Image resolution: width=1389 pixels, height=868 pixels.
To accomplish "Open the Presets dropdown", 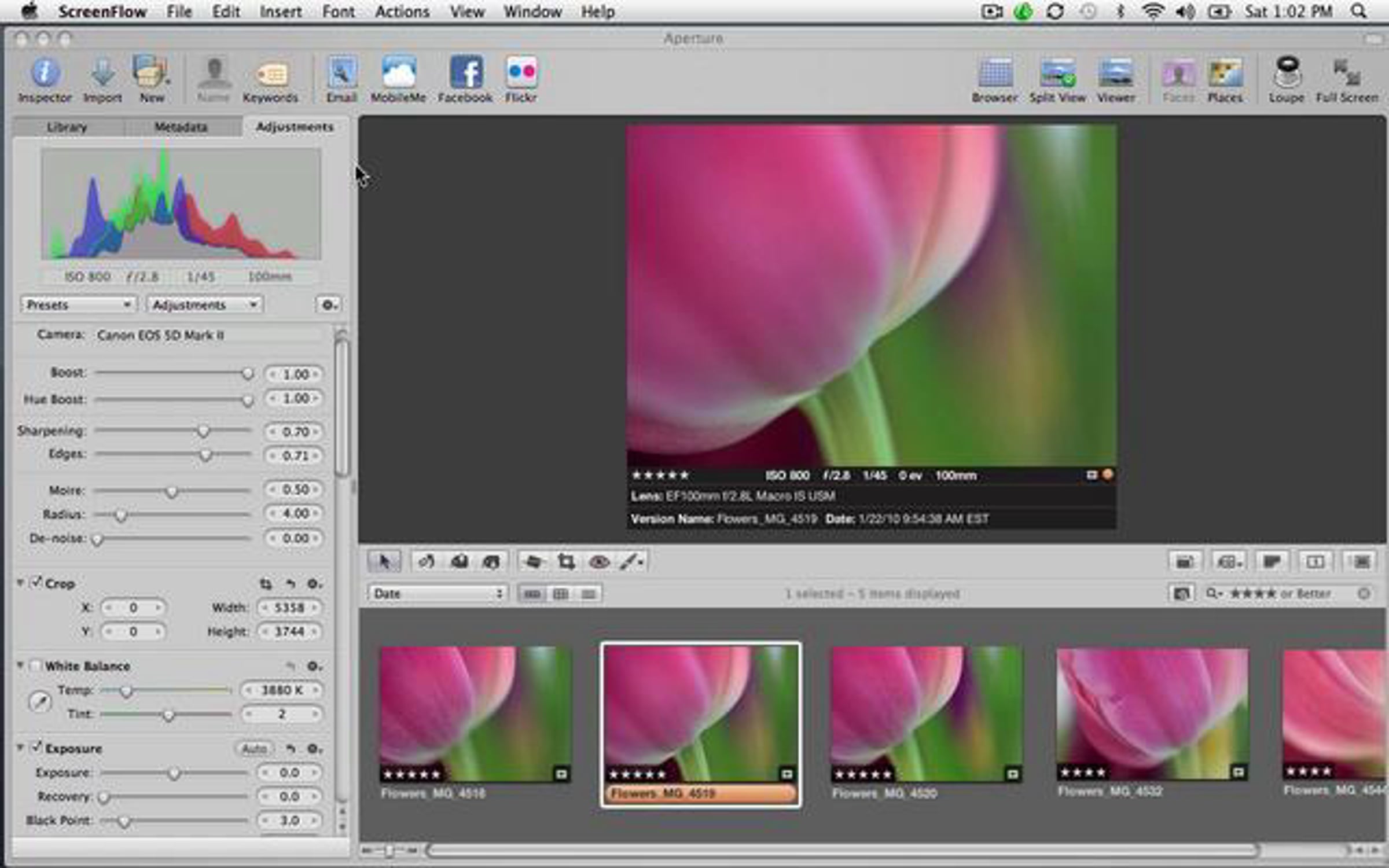I will (78, 304).
